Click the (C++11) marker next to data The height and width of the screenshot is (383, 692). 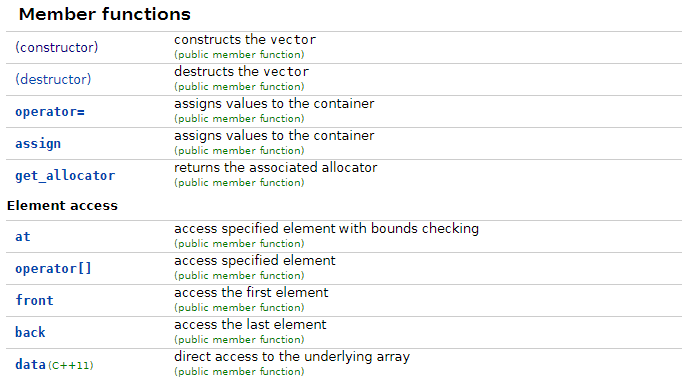pos(71,365)
